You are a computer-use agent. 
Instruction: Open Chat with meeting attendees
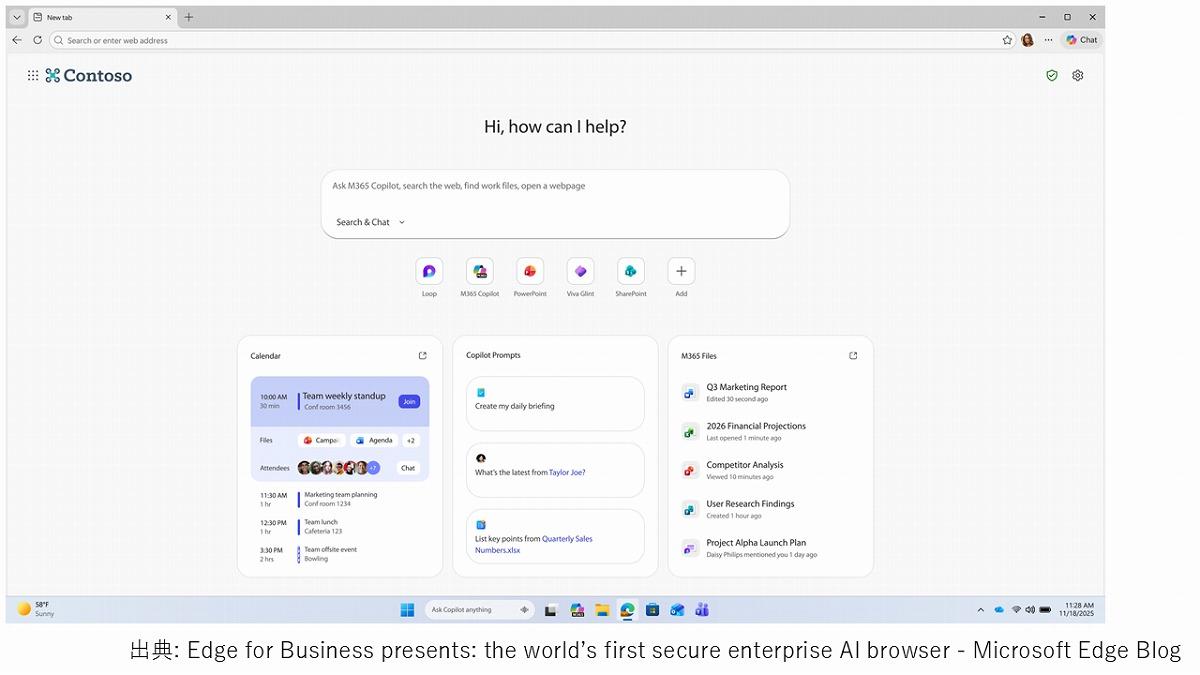[408, 467]
